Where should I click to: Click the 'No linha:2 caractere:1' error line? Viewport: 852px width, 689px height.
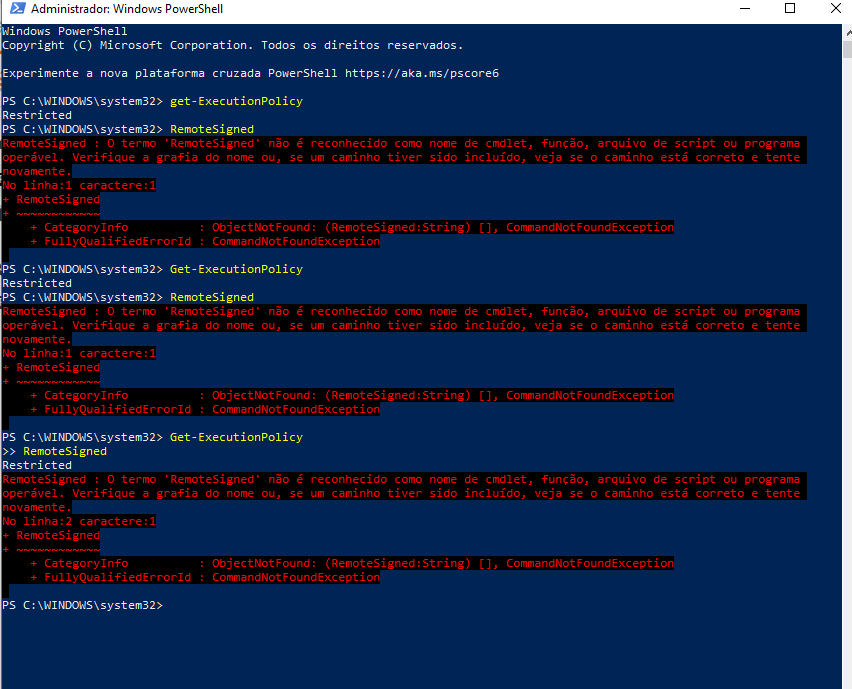tap(79, 521)
